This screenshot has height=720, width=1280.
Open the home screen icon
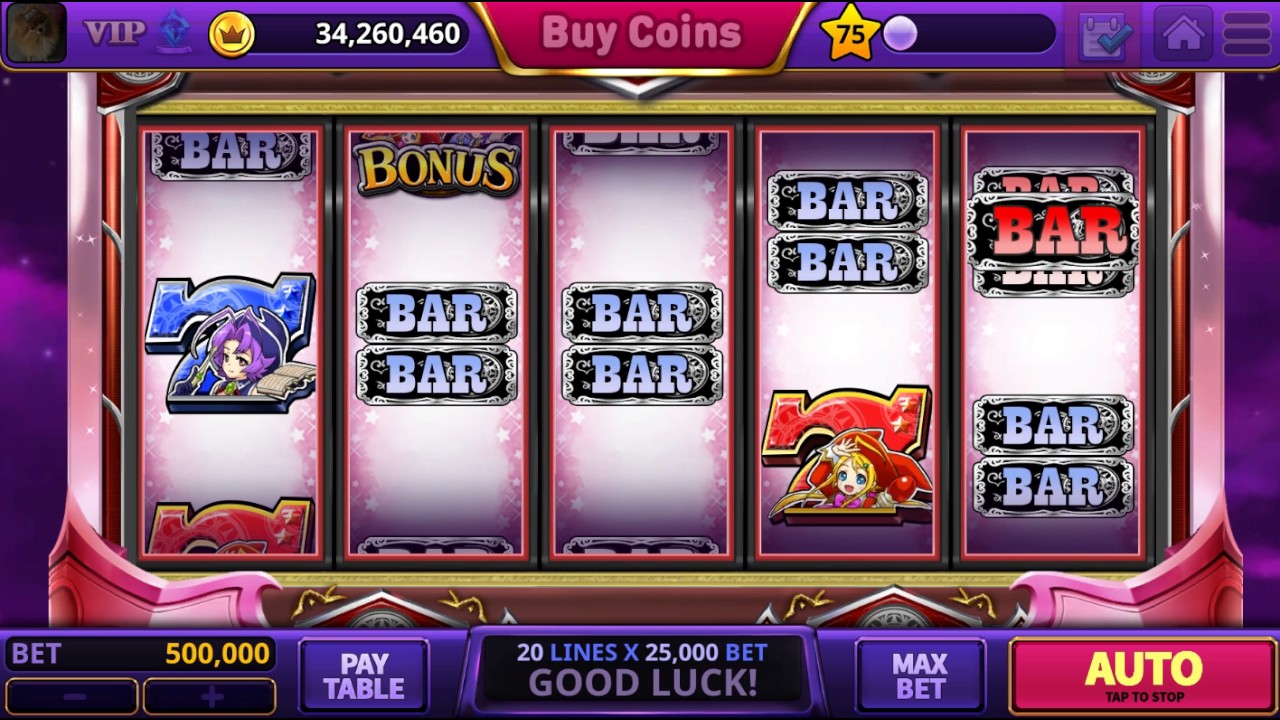(x=1183, y=34)
